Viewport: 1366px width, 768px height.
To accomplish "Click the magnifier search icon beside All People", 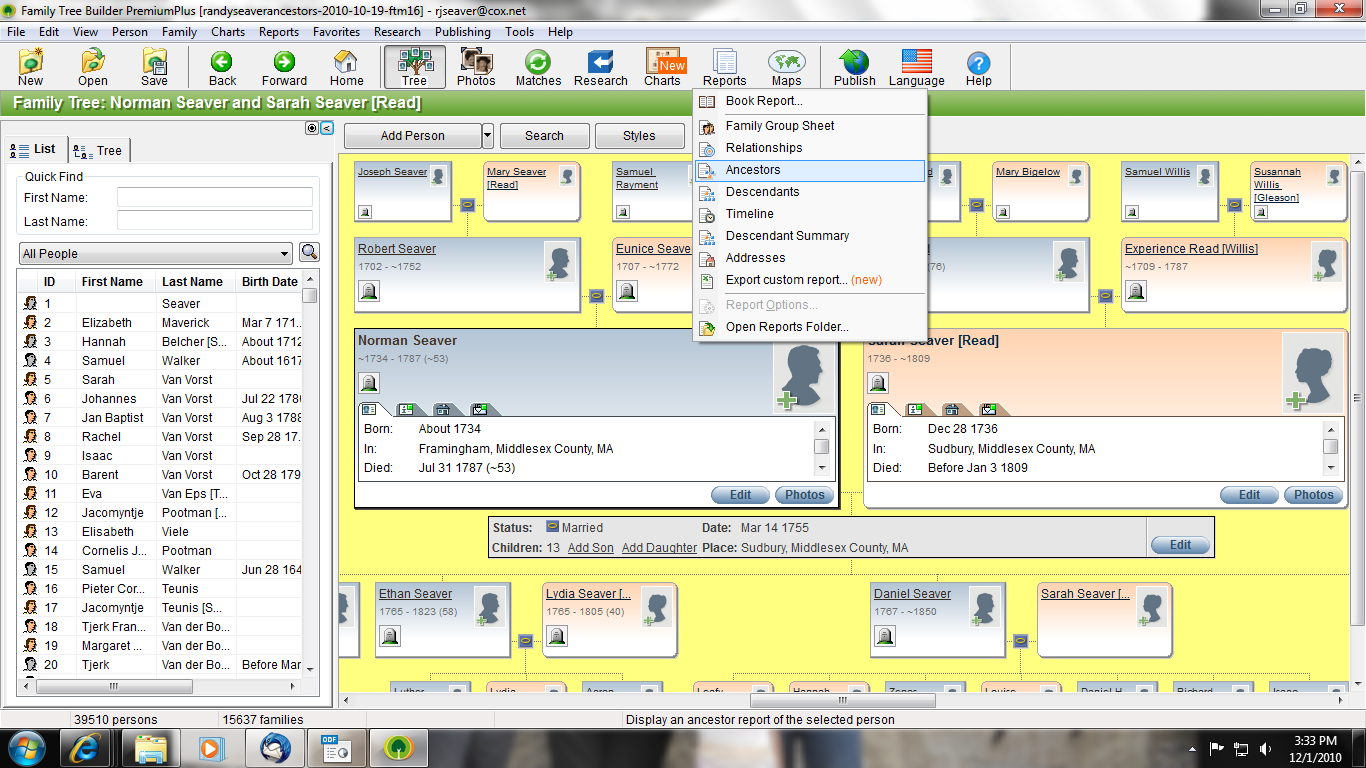I will click(309, 253).
